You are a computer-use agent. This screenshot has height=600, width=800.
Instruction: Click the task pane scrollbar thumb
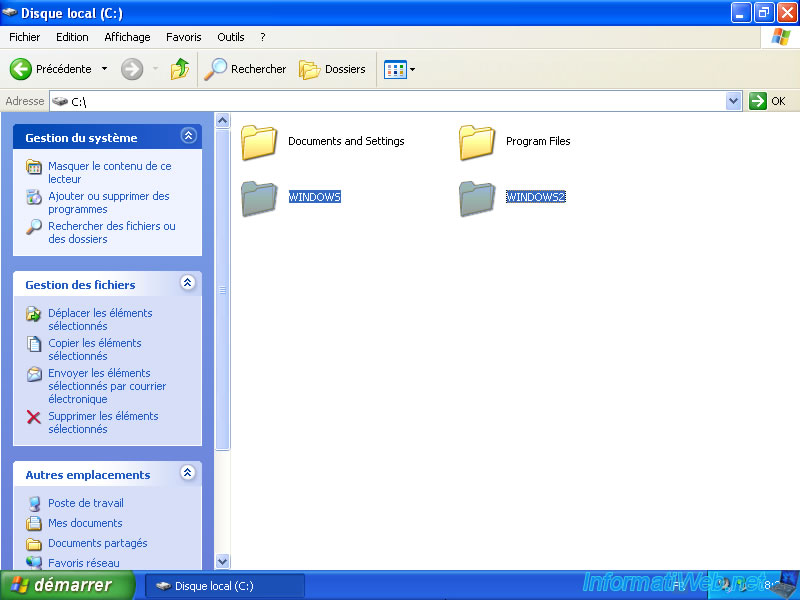(222, 290)
